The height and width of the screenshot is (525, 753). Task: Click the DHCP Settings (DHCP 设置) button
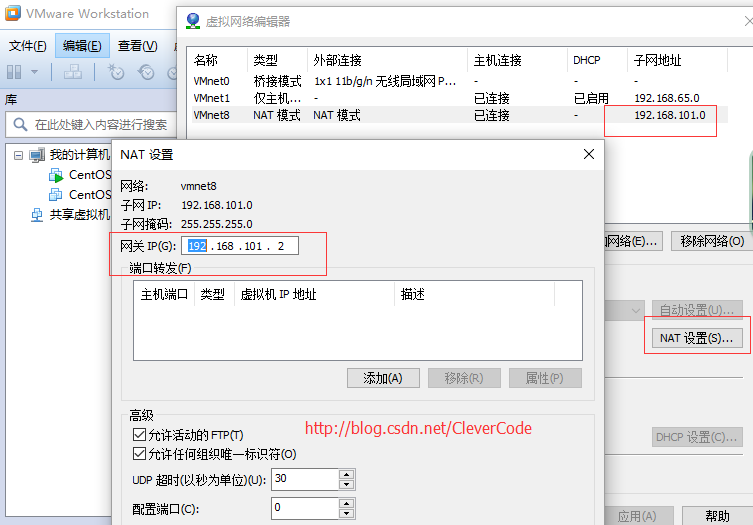coord(697,437)
